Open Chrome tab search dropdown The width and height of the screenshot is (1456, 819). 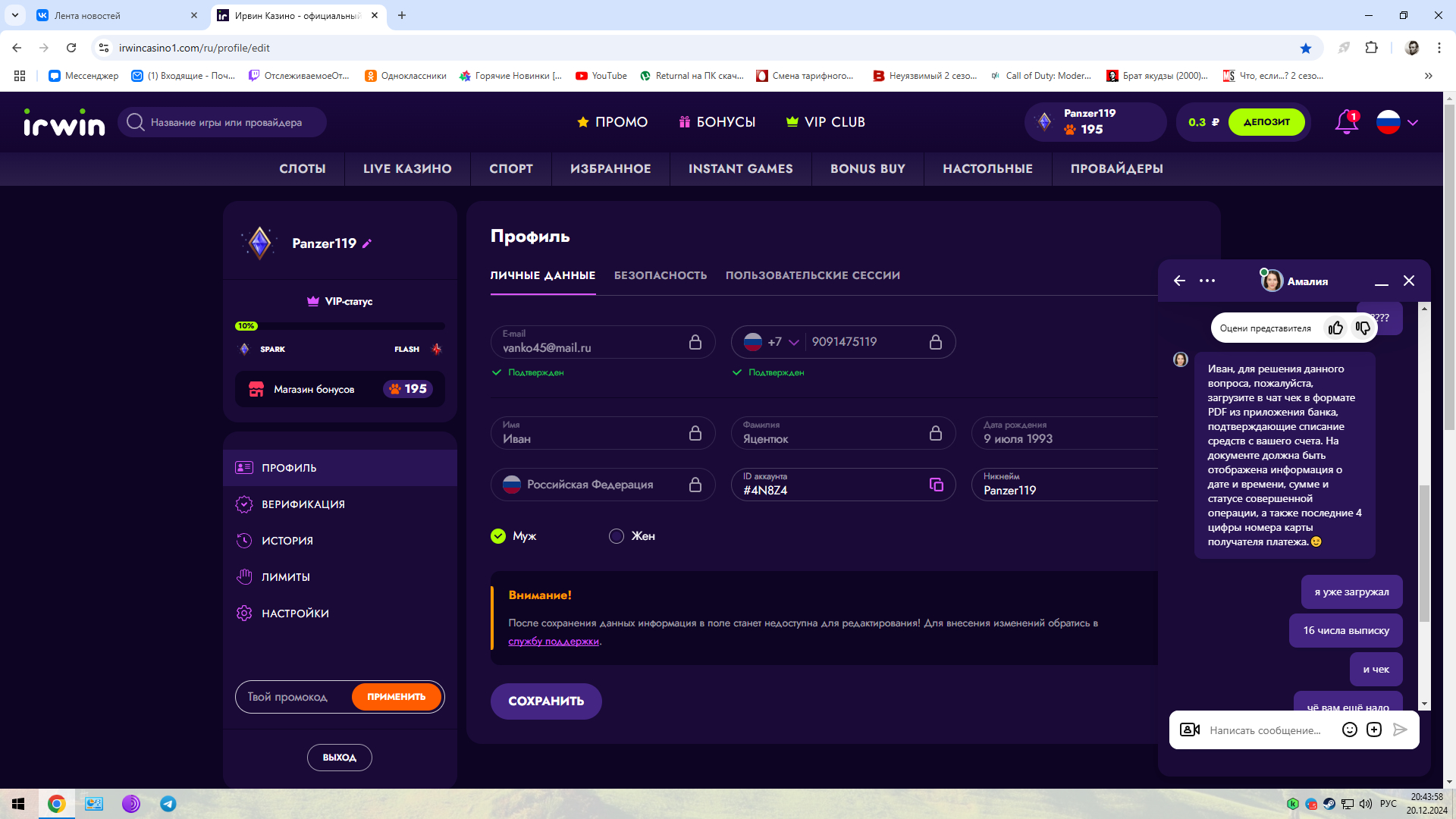point(15,15)
